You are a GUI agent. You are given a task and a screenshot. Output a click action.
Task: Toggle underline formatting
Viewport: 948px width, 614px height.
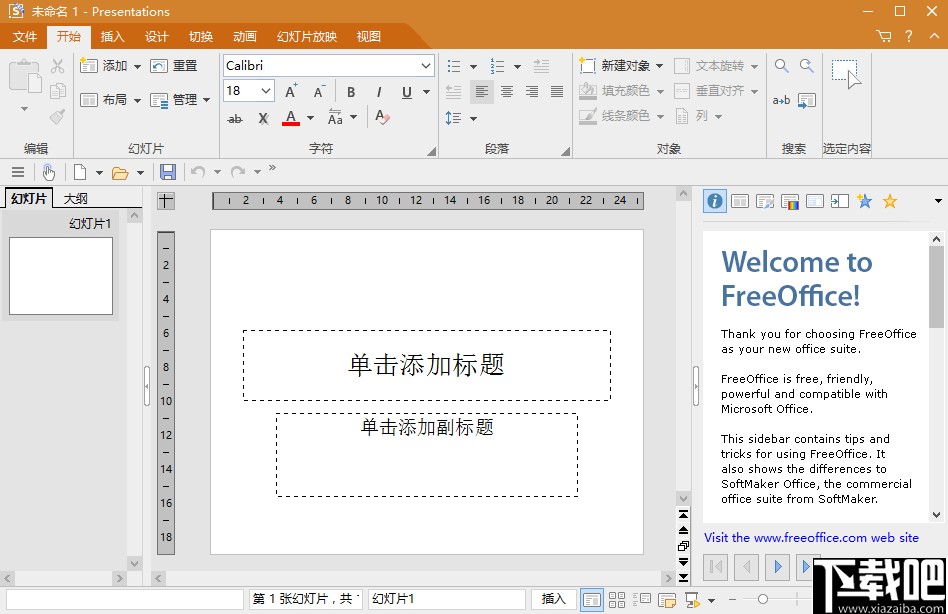[405, 92]
